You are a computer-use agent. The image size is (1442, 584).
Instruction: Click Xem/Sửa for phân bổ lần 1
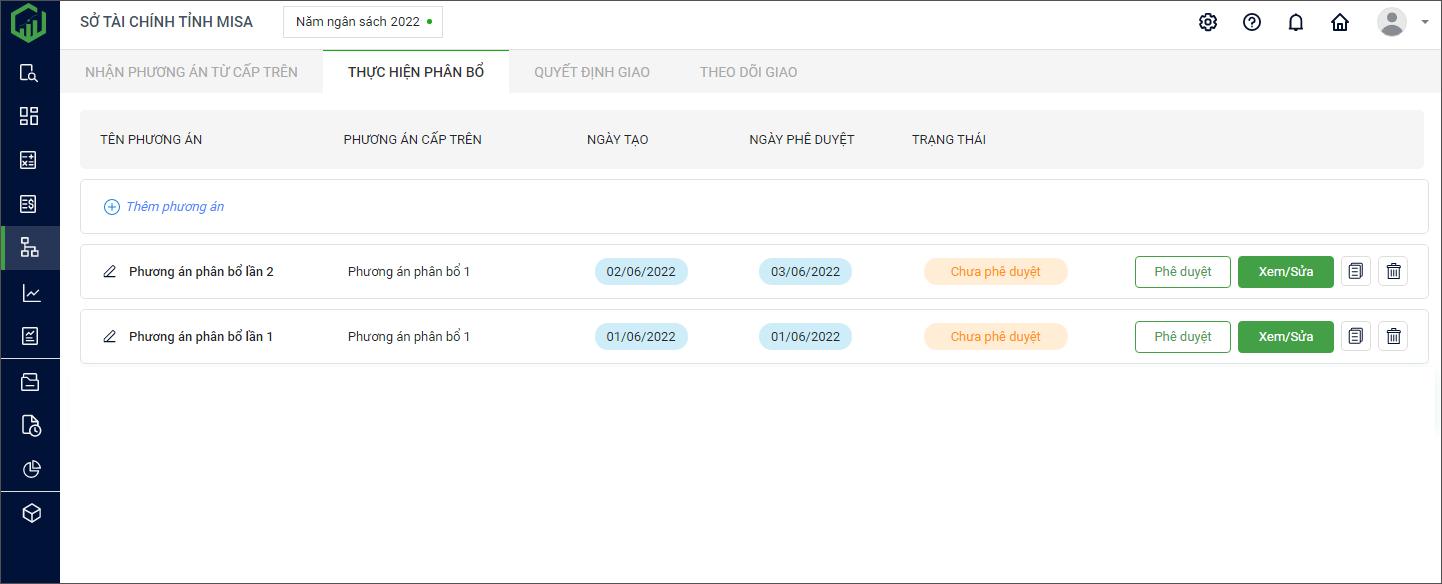(1285, 337)
